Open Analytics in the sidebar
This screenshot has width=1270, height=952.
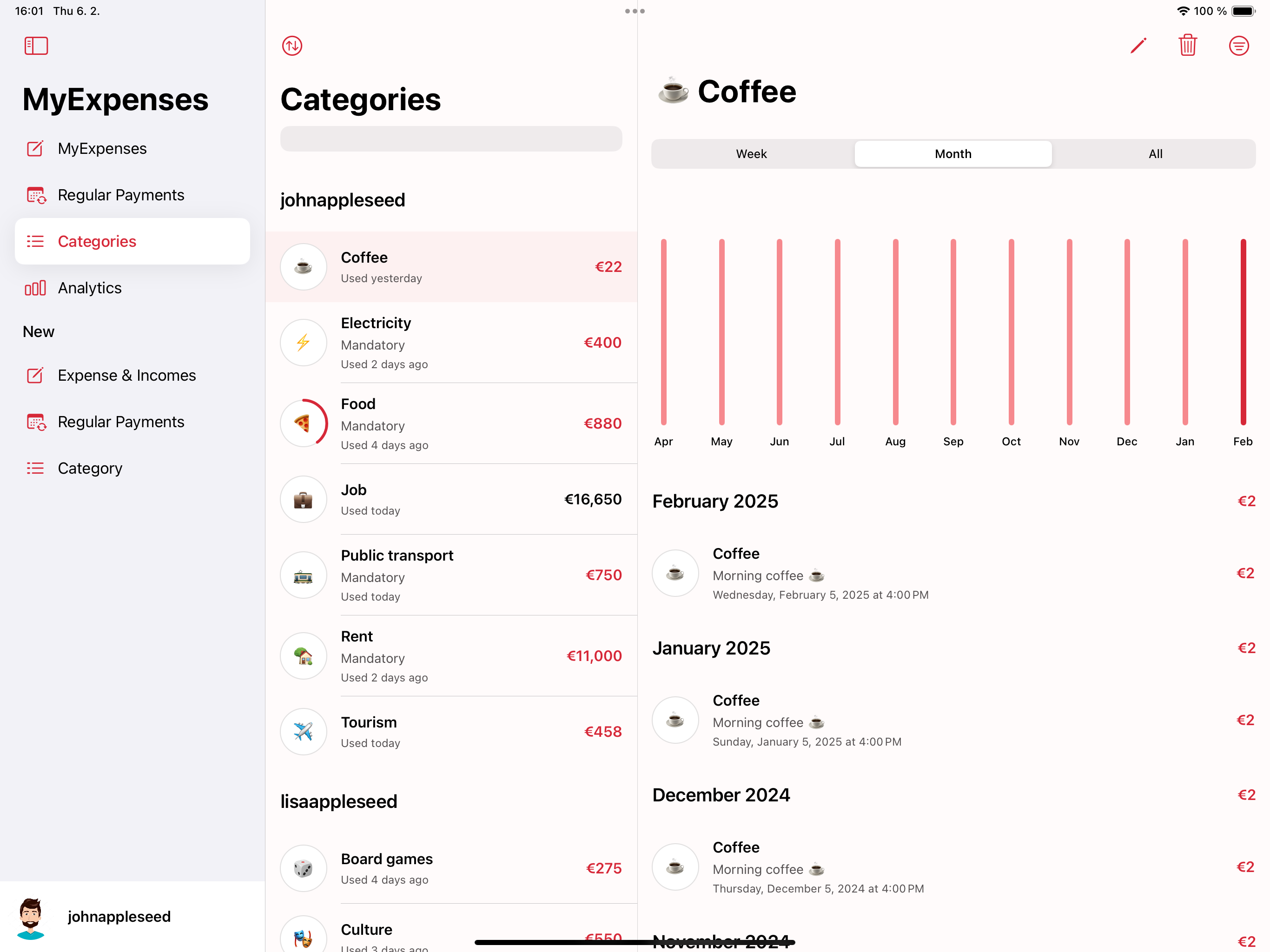pos(132,288)
